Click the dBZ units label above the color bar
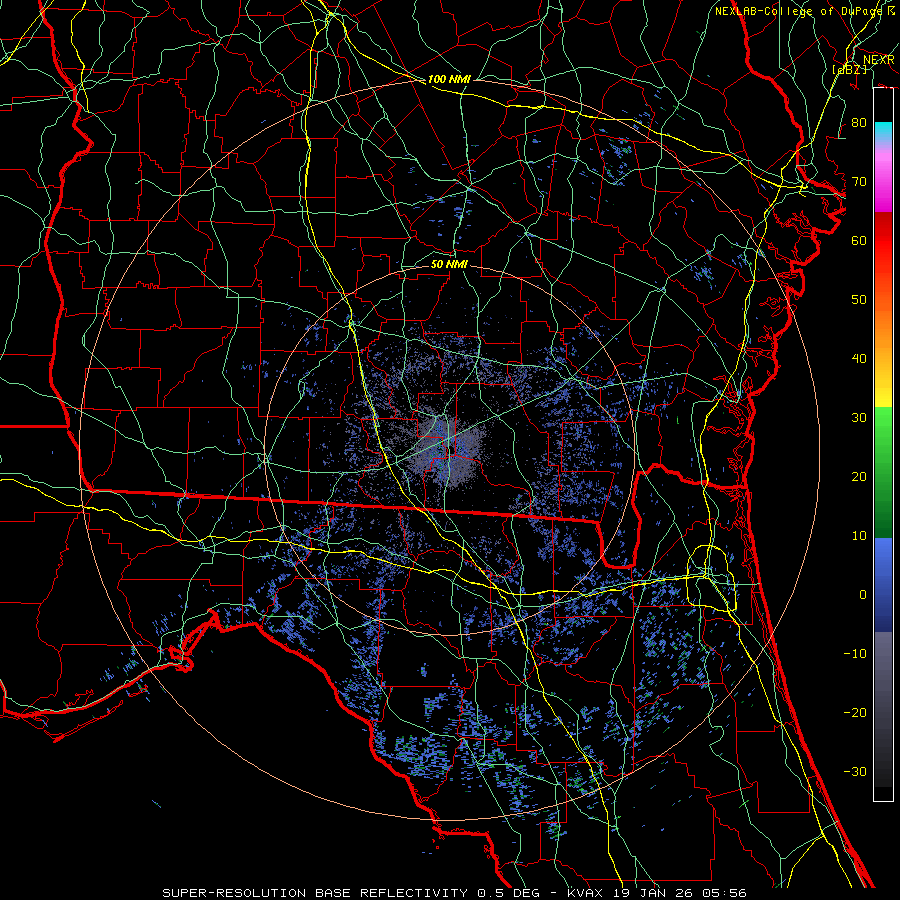Screen dimensions: 900x900 849,69
